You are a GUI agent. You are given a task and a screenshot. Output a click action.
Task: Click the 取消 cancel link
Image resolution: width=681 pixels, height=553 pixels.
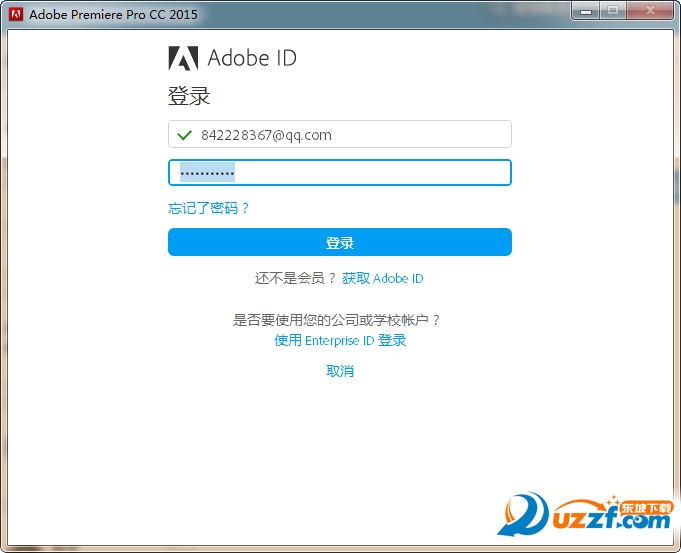(340, 371)
